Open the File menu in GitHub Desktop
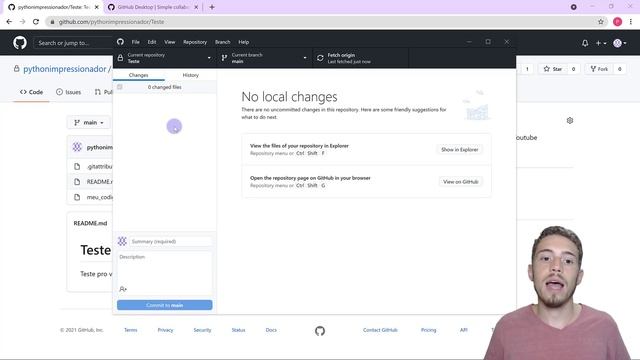Screen dimensions: 640x360 click(x=135, y=42)
